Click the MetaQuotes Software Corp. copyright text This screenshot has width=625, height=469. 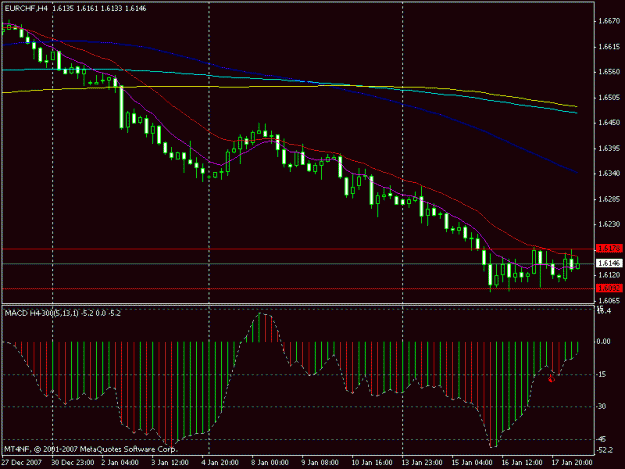point(90,449)
